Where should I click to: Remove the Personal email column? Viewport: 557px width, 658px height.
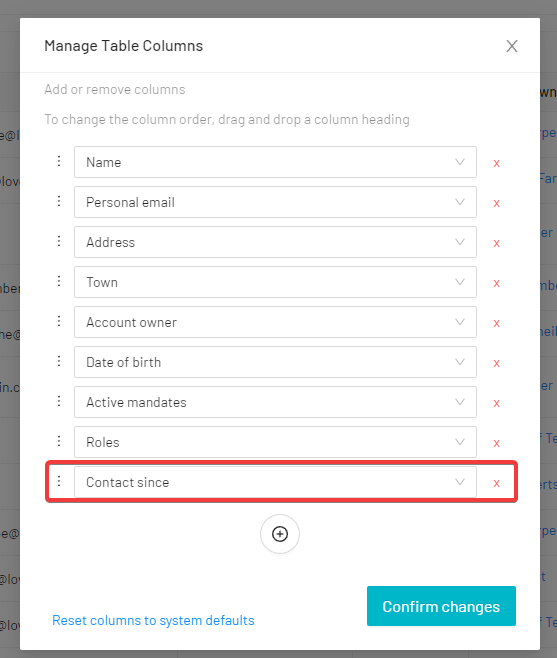click(x=497, y=203)
